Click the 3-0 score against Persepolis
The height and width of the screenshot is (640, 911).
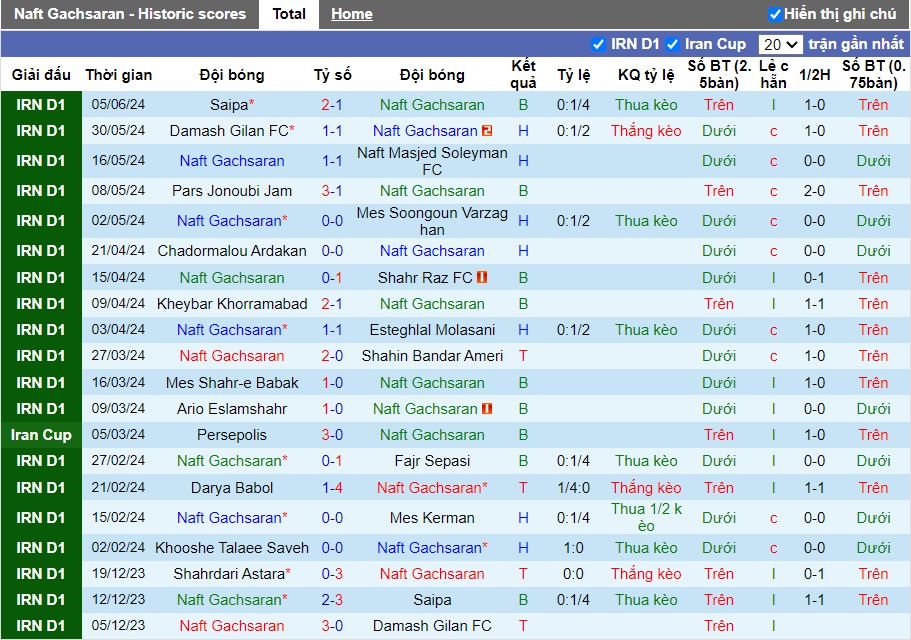[332, 435]
